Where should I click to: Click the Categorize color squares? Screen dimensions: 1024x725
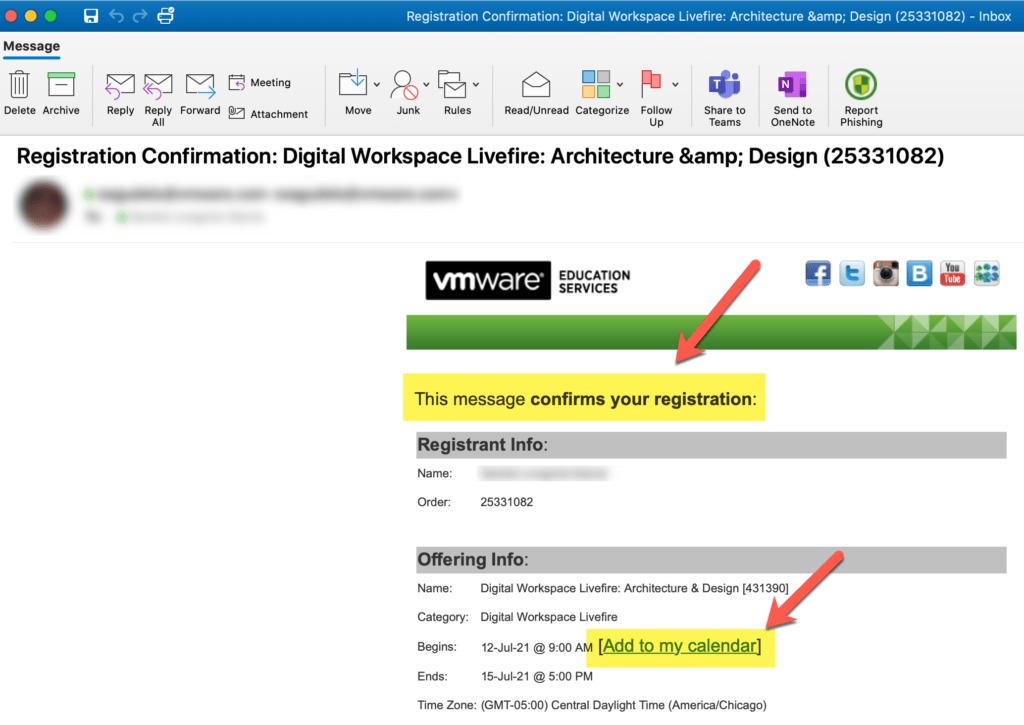click(x=596, y=84)
